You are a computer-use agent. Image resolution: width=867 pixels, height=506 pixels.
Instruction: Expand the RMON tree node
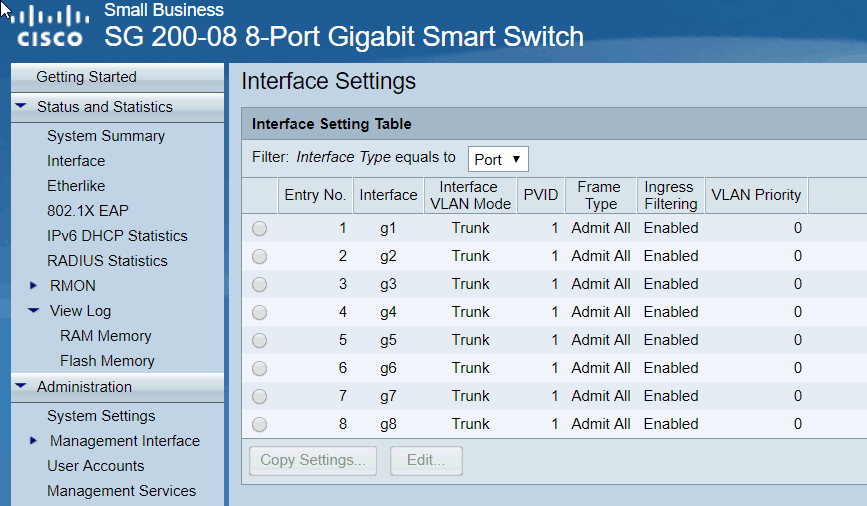[34, 286]
